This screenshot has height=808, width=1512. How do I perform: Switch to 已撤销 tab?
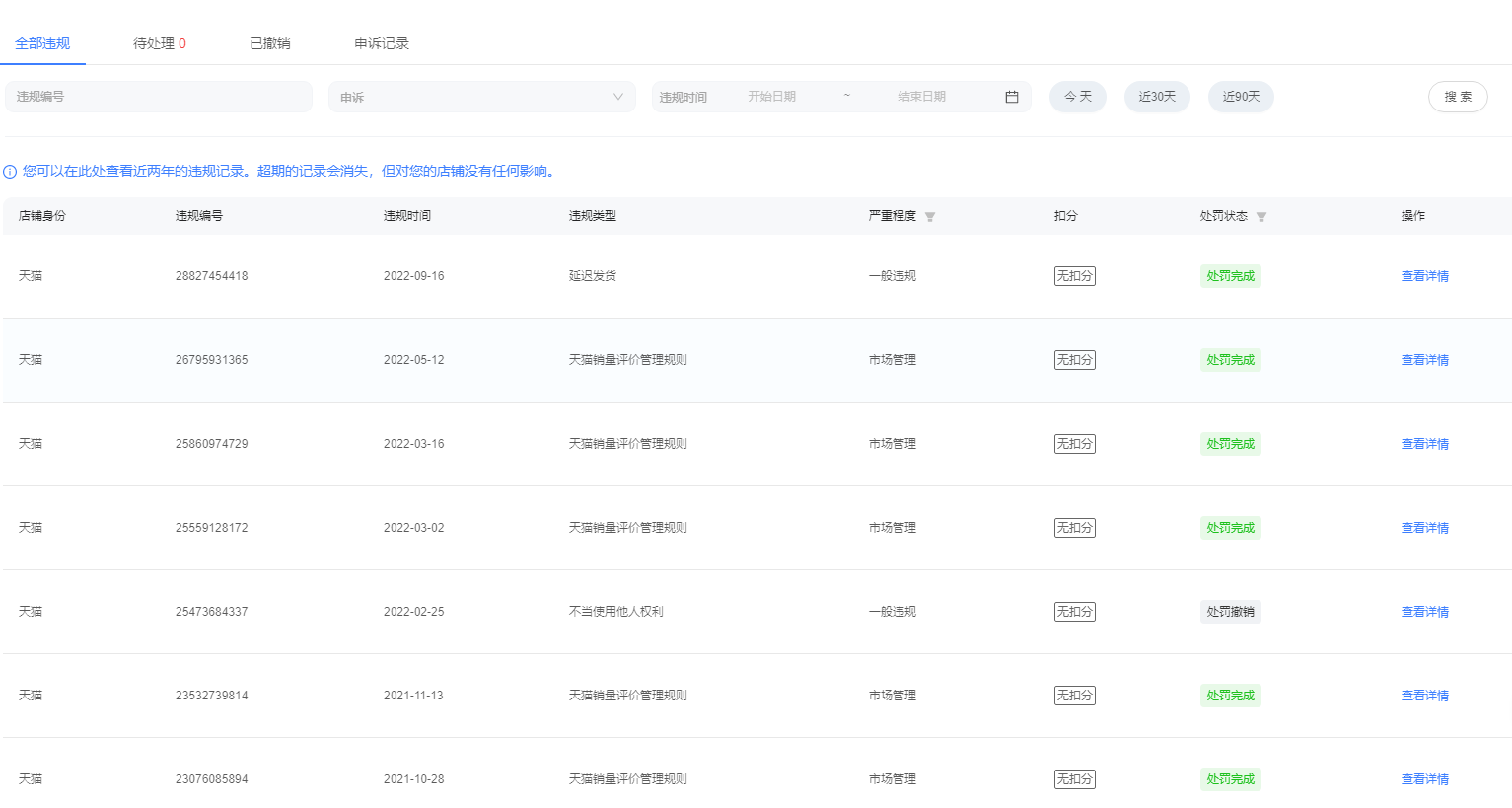click(270, 43)
